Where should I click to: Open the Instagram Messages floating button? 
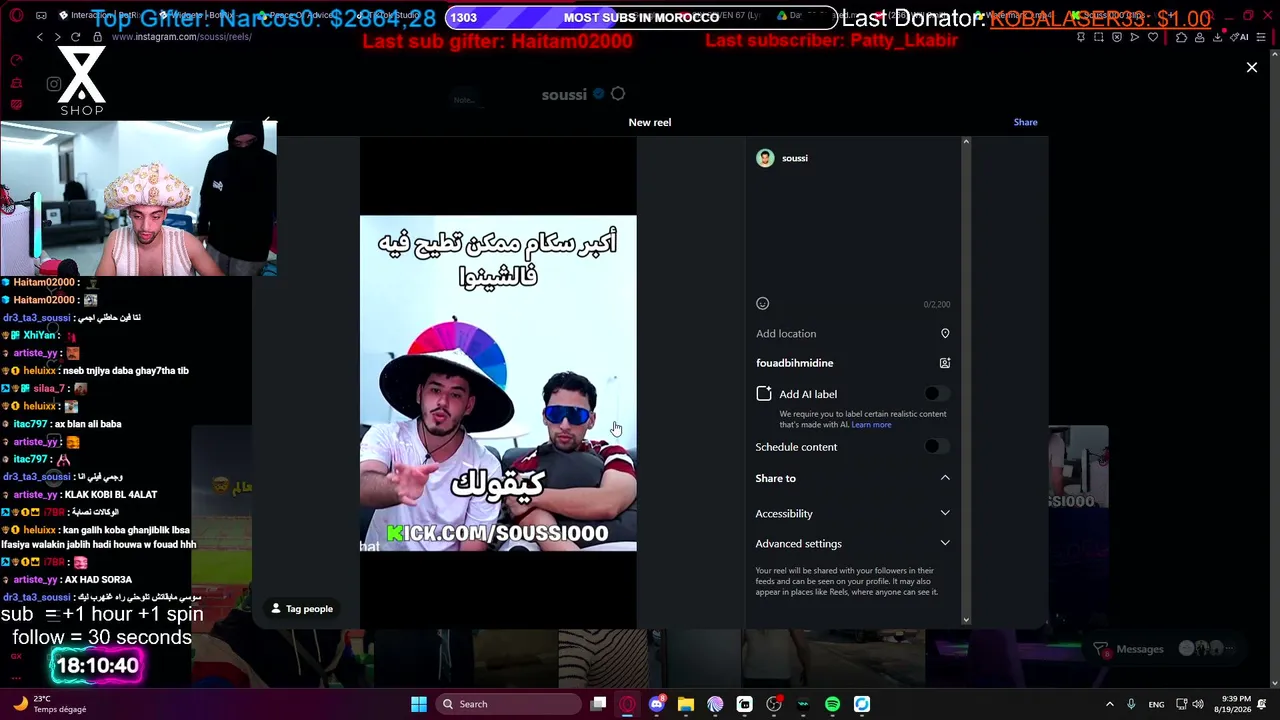(1164, 649)
